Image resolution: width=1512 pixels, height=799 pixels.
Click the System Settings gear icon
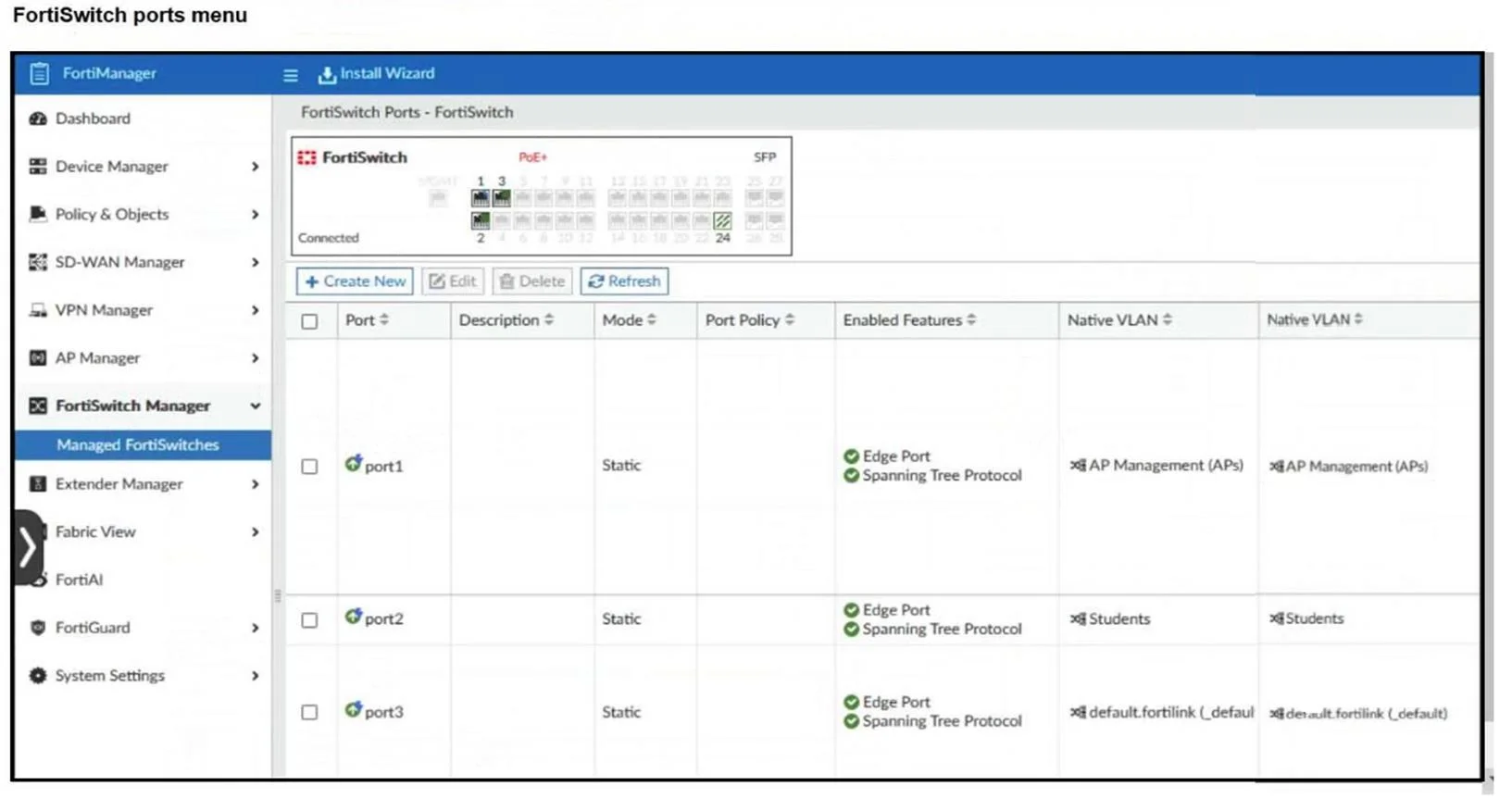tap(38, 676)
